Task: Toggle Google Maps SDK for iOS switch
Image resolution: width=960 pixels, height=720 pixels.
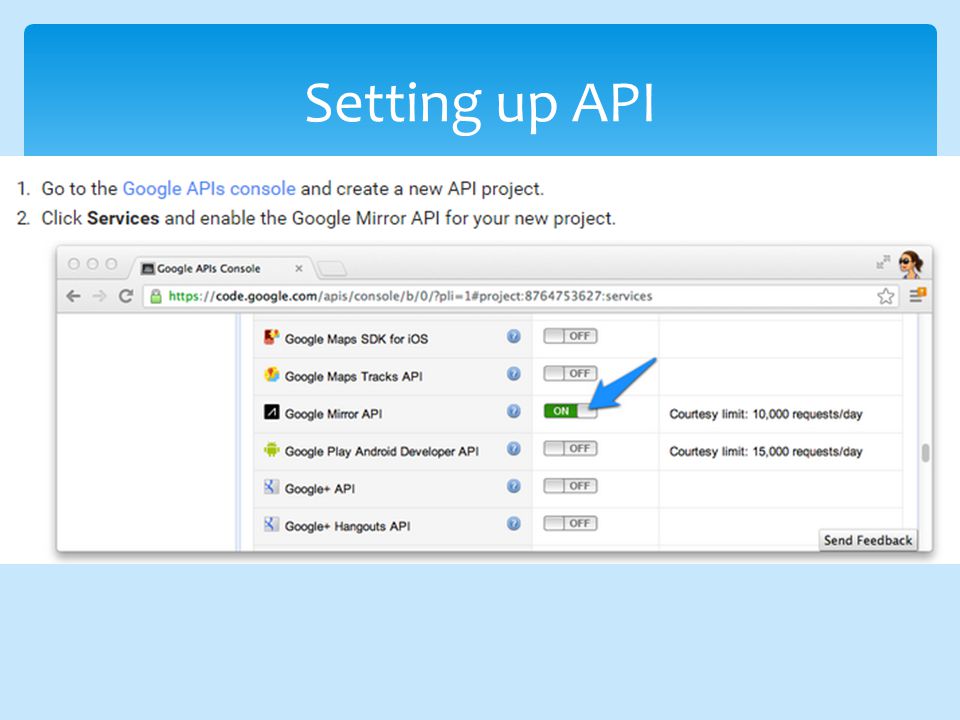Action: [x=571, y=336]
